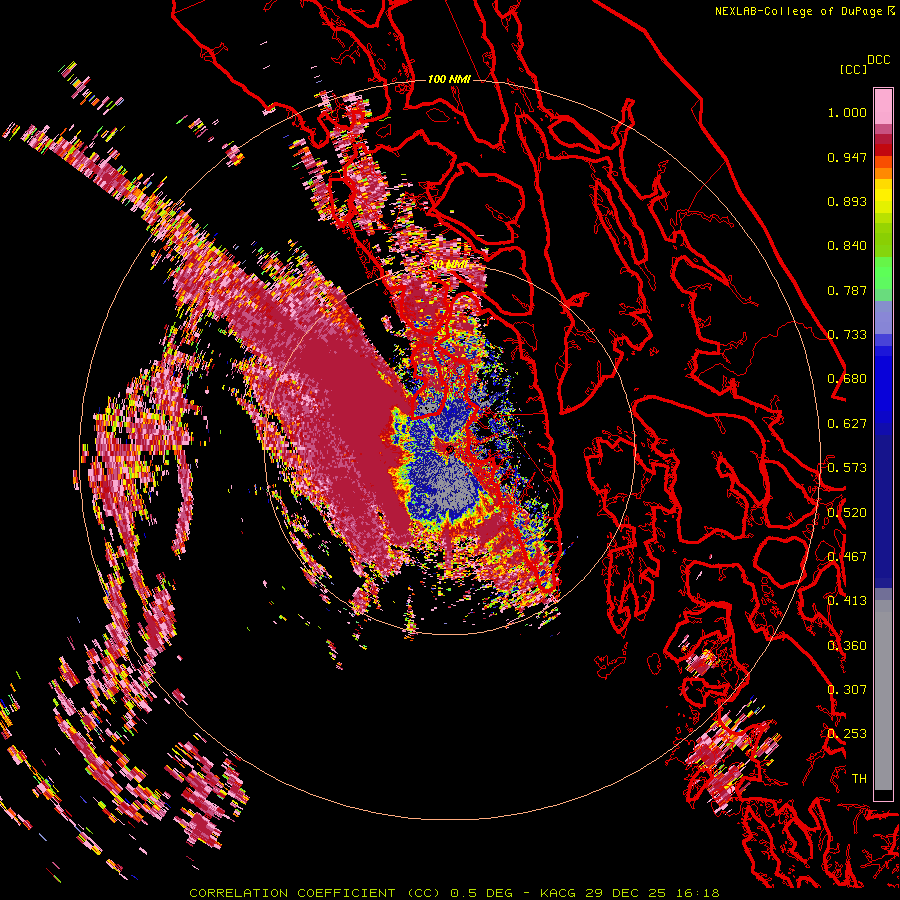
Task: Select the 0.520 legend value
Action: [x=847, y=513]
